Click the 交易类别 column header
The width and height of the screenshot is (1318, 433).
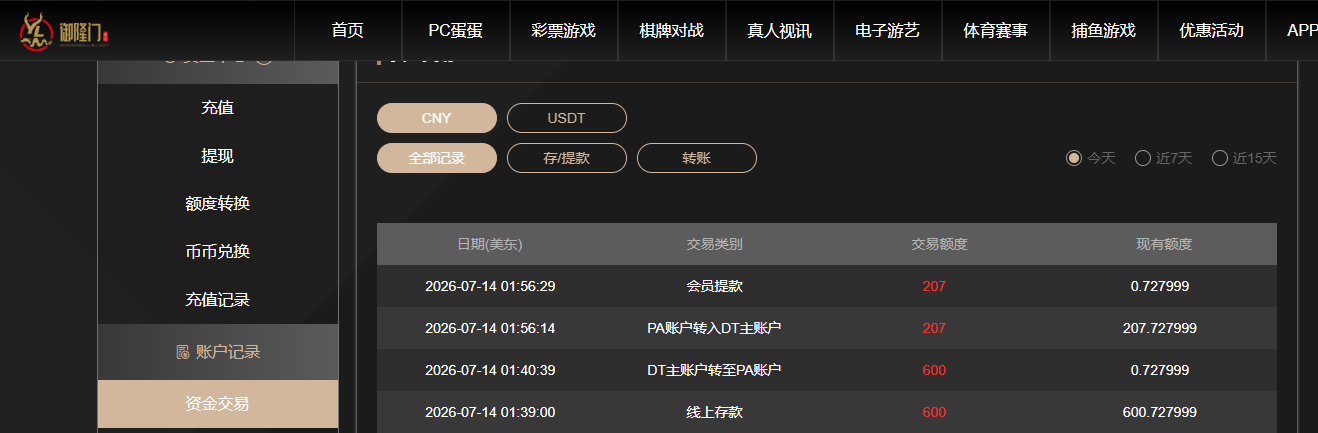click(x=714, y=244)
